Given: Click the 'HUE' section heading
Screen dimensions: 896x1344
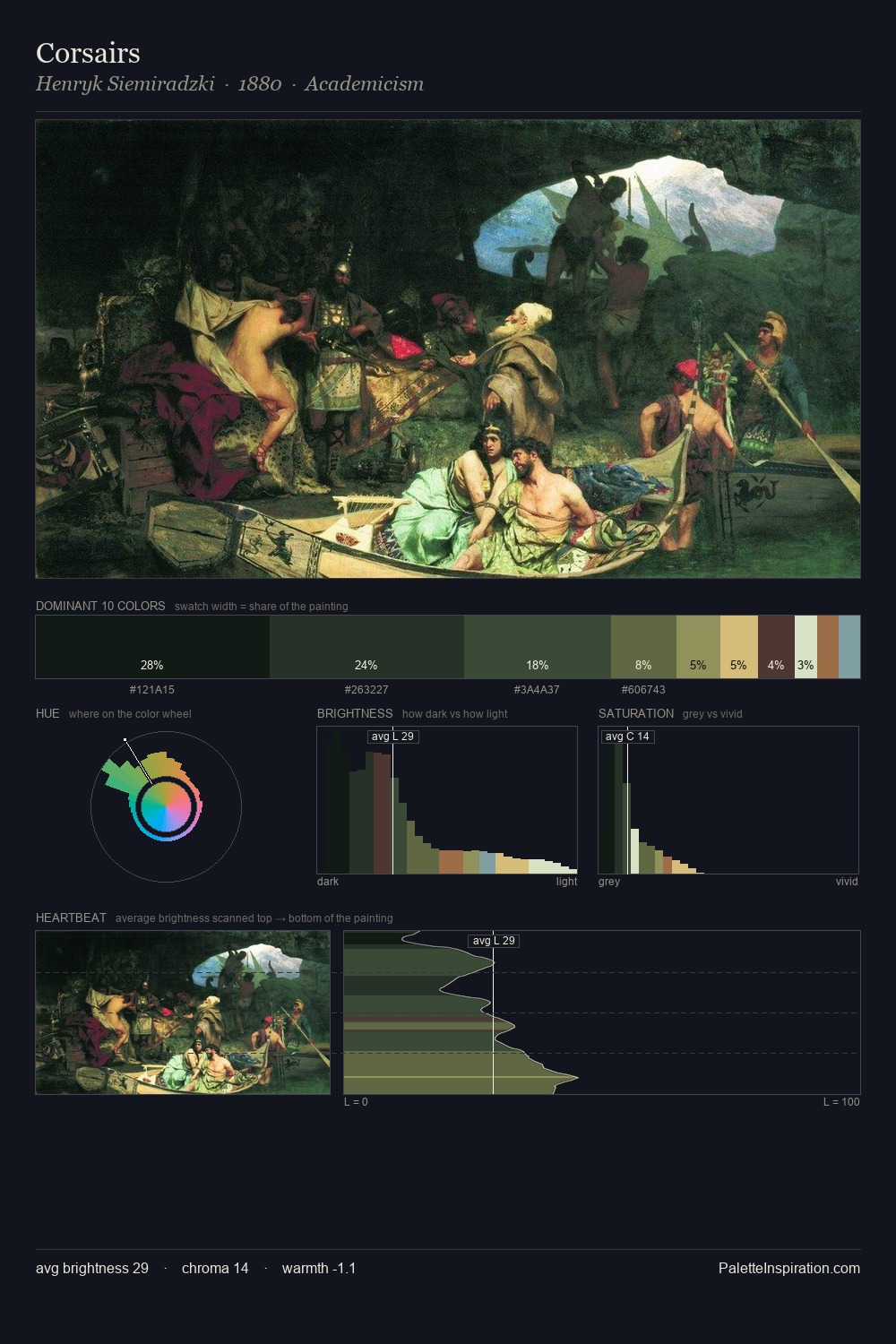Looking at the screenshot, I should click(47, 713).
